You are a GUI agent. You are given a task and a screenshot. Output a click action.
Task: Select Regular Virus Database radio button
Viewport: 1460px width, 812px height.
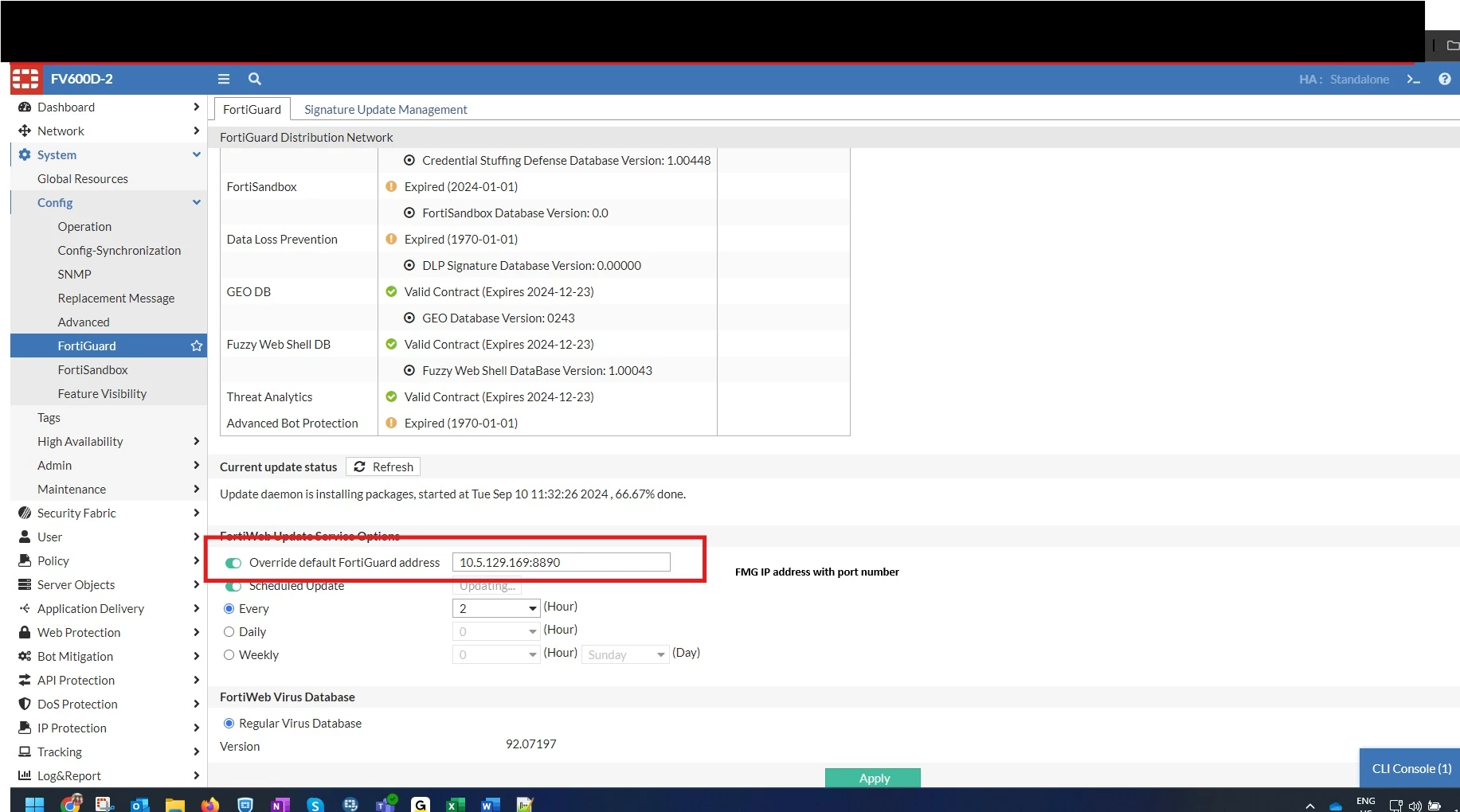coord(229,724)
